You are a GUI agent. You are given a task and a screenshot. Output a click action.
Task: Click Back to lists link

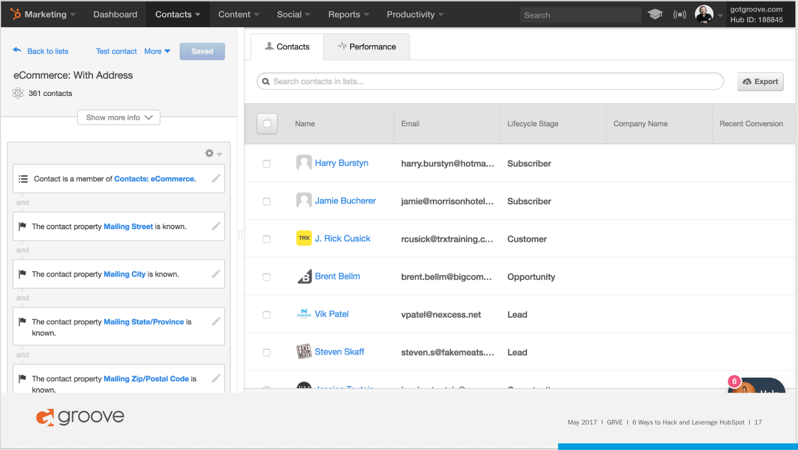[47, 51]
